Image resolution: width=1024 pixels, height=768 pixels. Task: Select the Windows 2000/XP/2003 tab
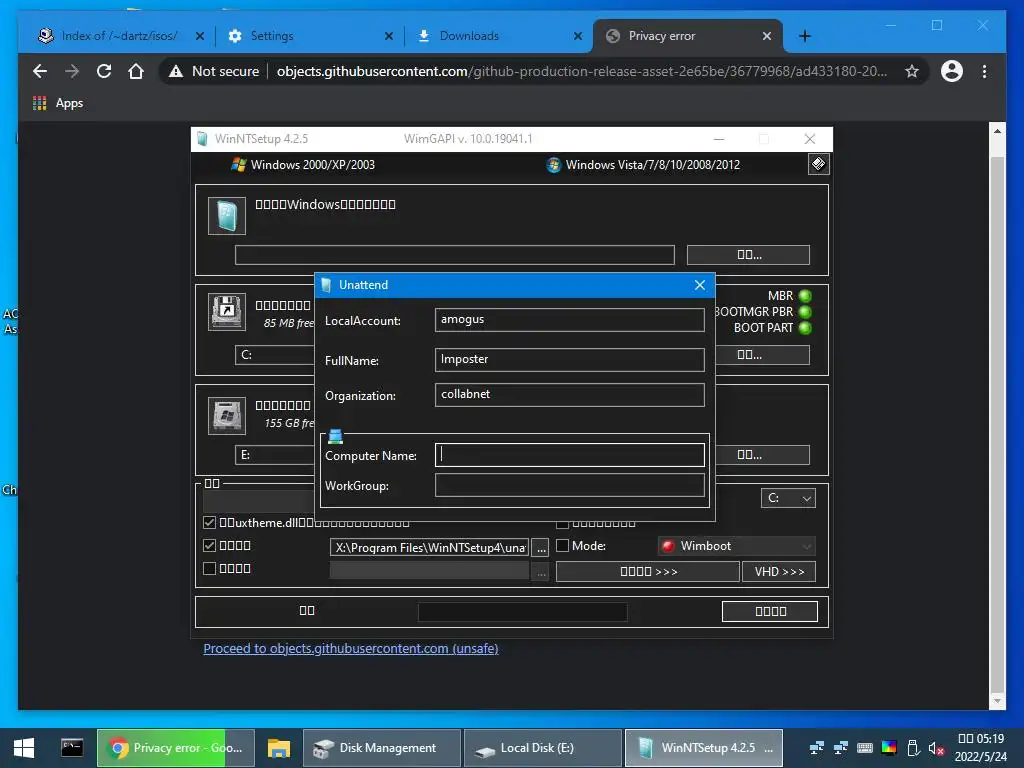[303, 165]
